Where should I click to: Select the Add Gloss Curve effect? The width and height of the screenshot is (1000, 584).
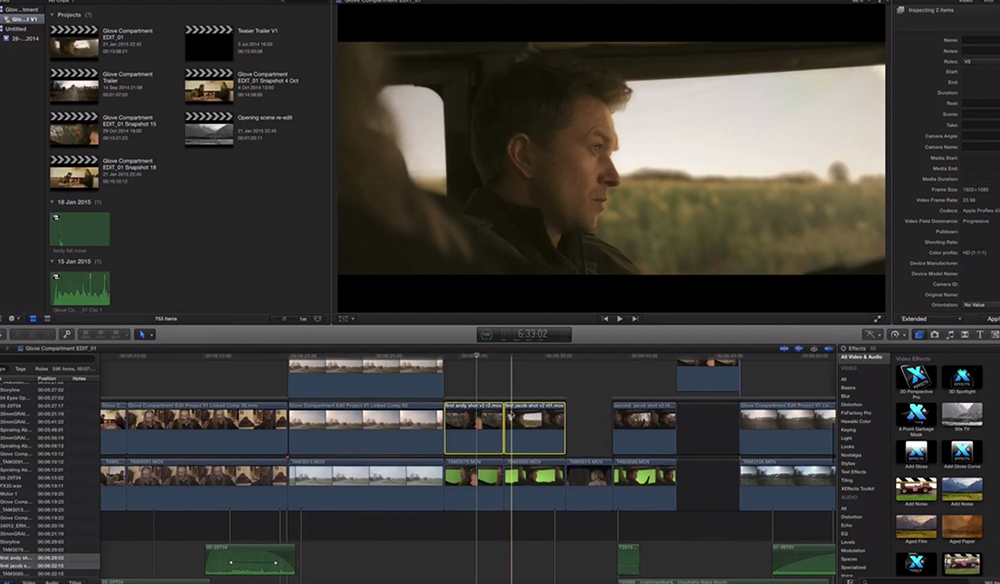pyautogui.click(x=962, y=452)
